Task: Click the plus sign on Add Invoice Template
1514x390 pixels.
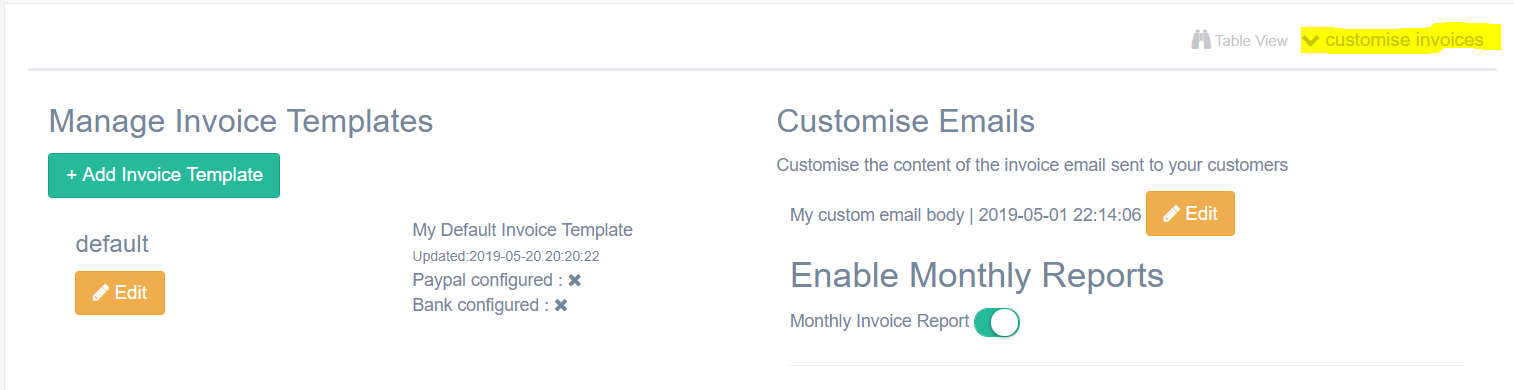Action: (x=72, y=175)
